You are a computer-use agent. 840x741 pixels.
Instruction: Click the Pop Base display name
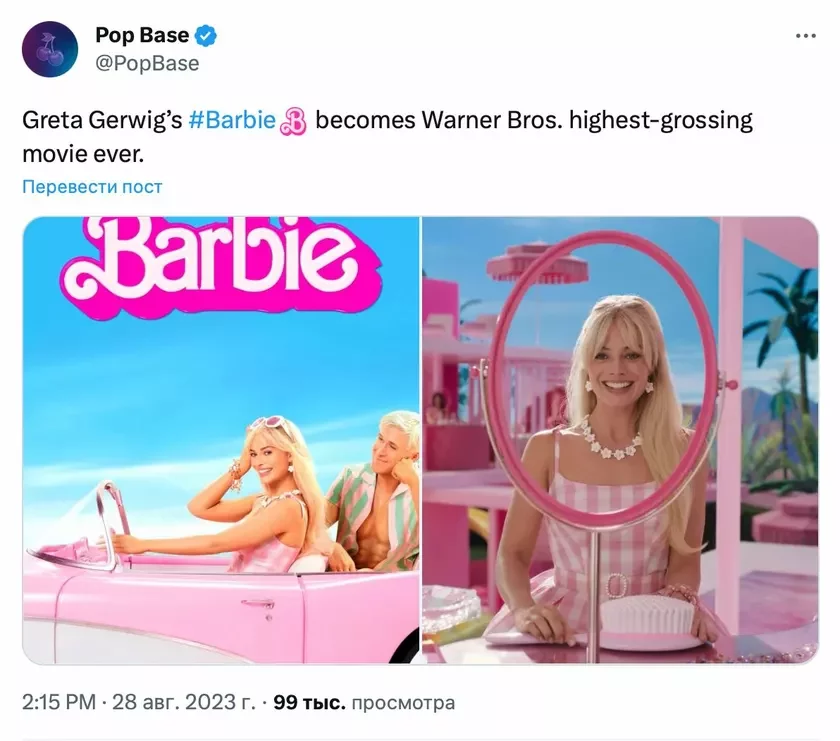coord(142,35)
